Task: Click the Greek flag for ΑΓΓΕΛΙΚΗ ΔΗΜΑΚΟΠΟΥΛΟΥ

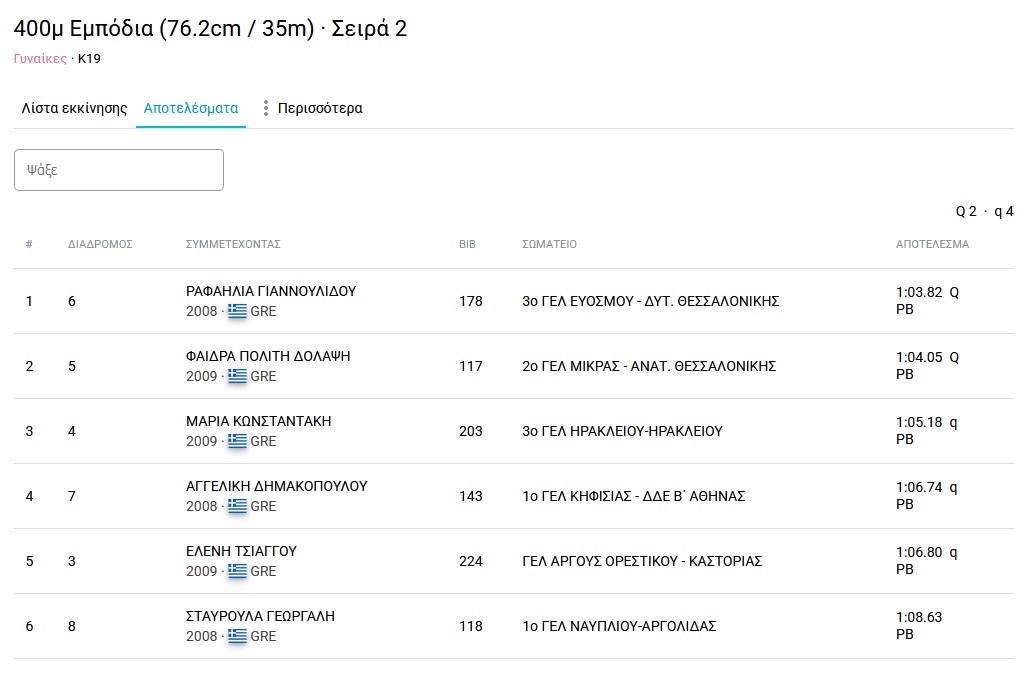Action: (237, 506)
